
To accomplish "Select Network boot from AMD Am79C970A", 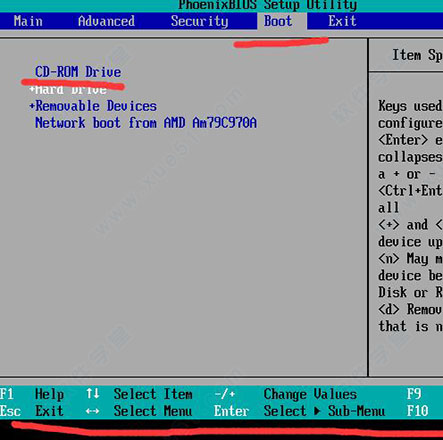I will pyautogui.click(x=146, y=123).
